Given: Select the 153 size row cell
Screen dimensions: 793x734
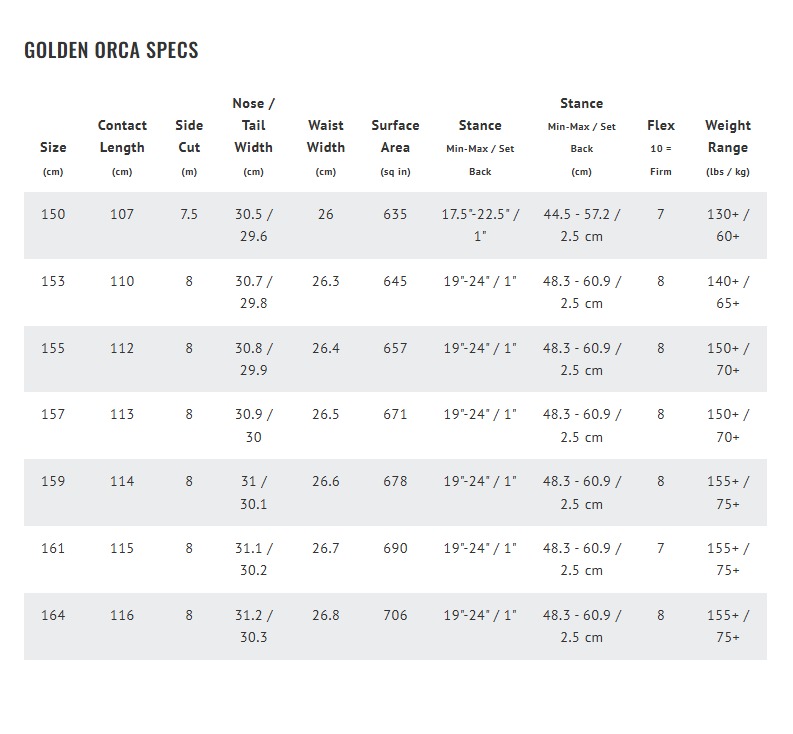Looking at the screenshot, I should coord(53,281).
